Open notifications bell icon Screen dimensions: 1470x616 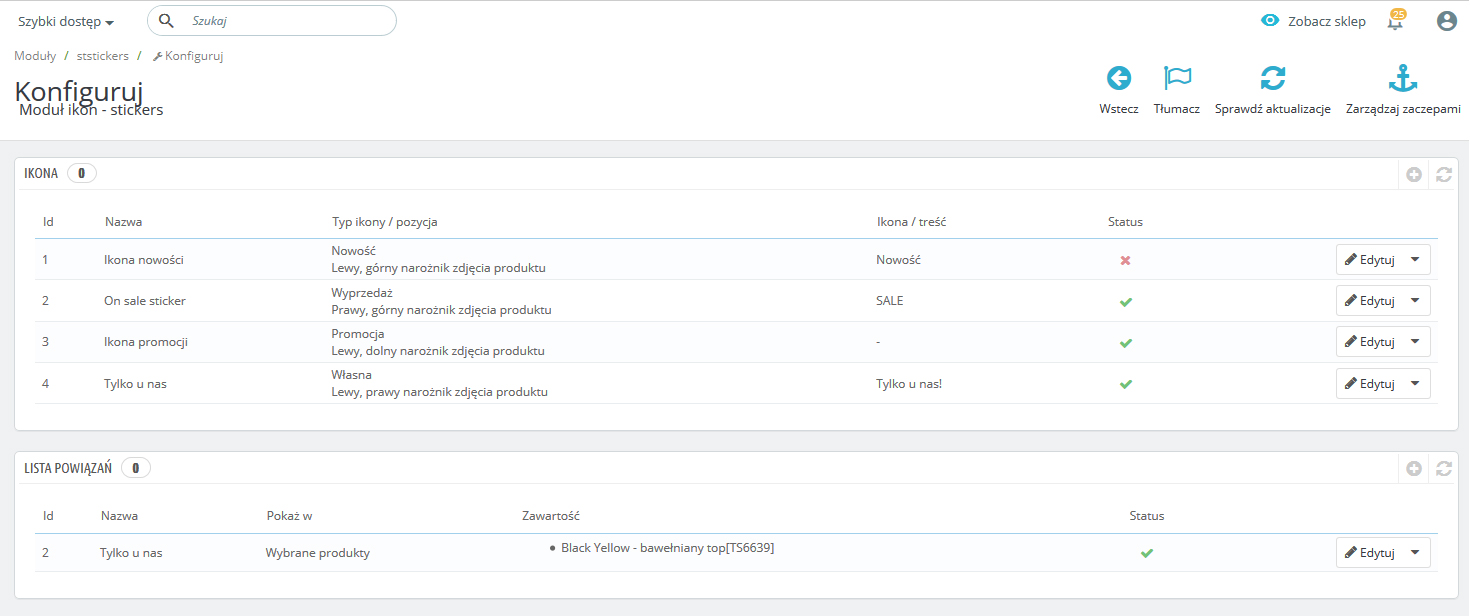click(1396, 21)
